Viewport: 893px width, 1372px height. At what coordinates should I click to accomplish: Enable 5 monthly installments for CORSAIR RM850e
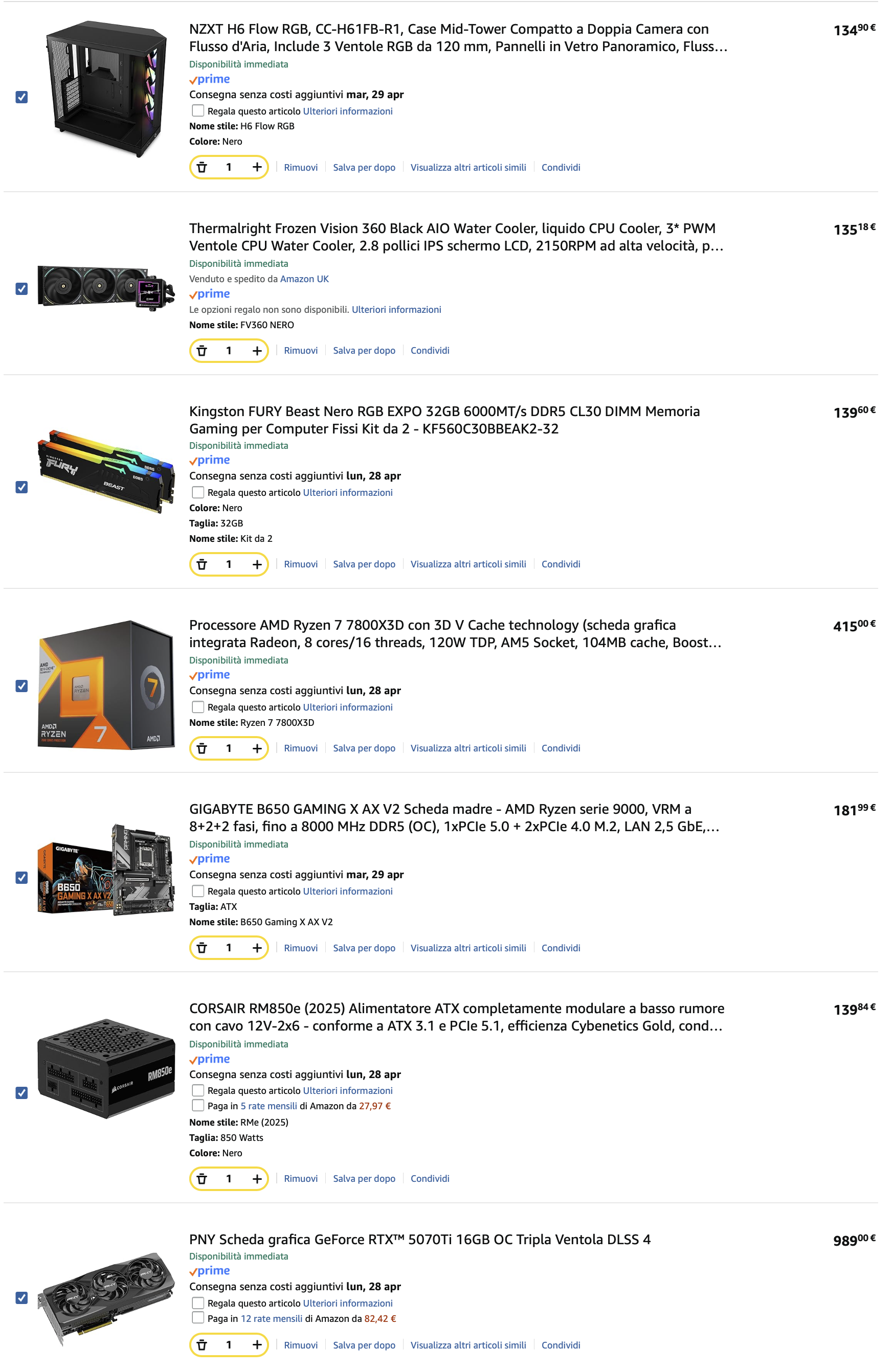pos(198,1106)
